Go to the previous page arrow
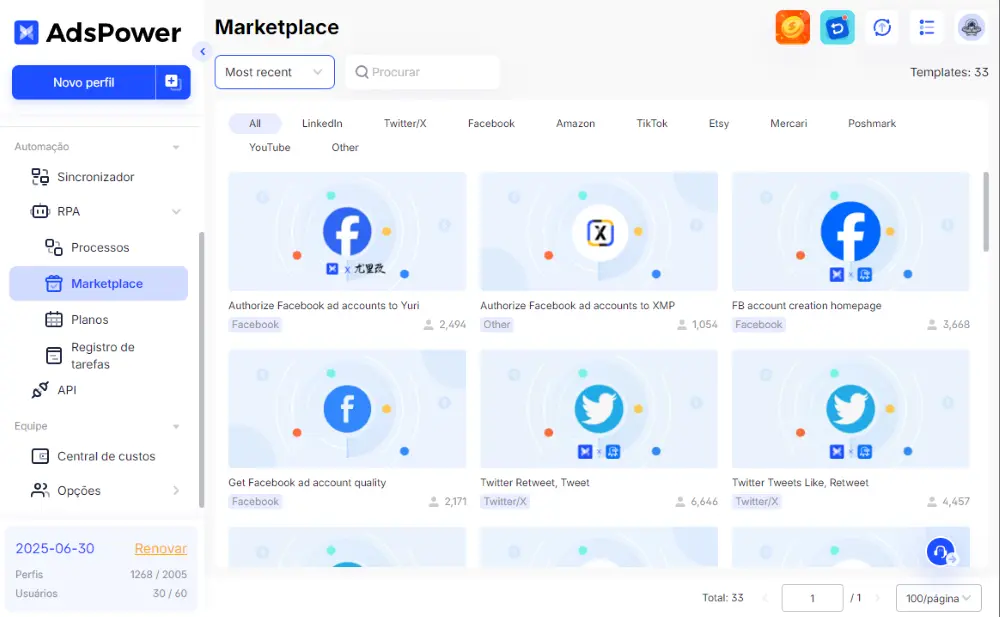The height and width of the screenshot is (617, 1000). (x=765, y=598)
